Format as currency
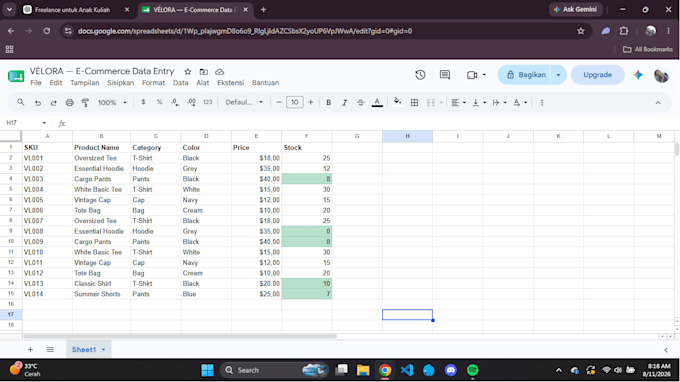680x382 pixels. point(143,102)
